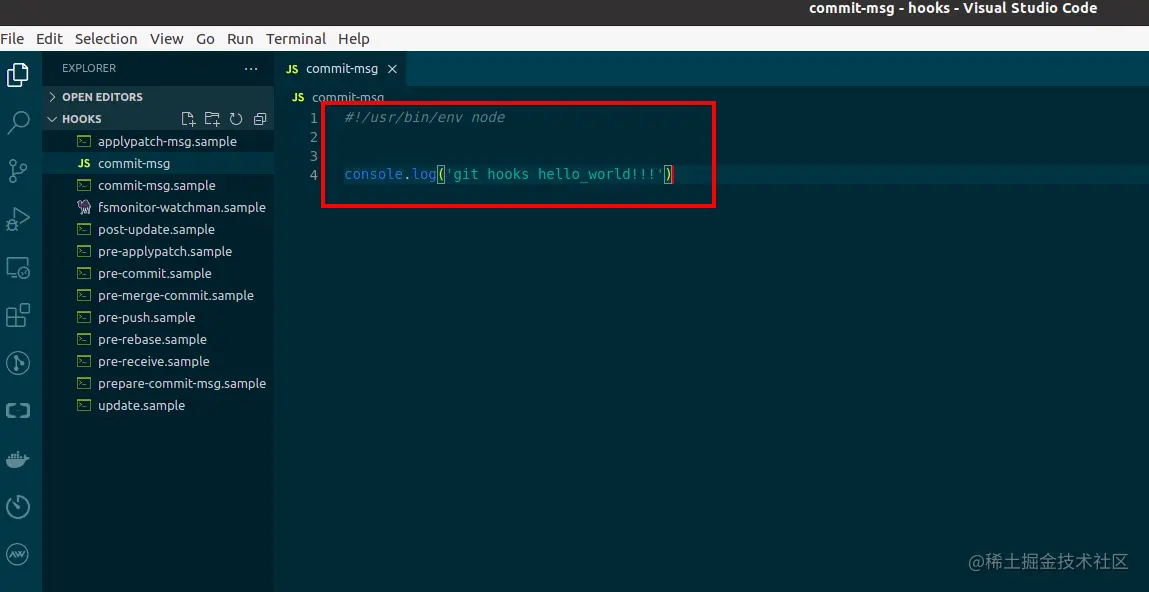Click JS icon in the breadcrumb
Viewport: 1149px width, 592px height.
[x=298, y=97]
